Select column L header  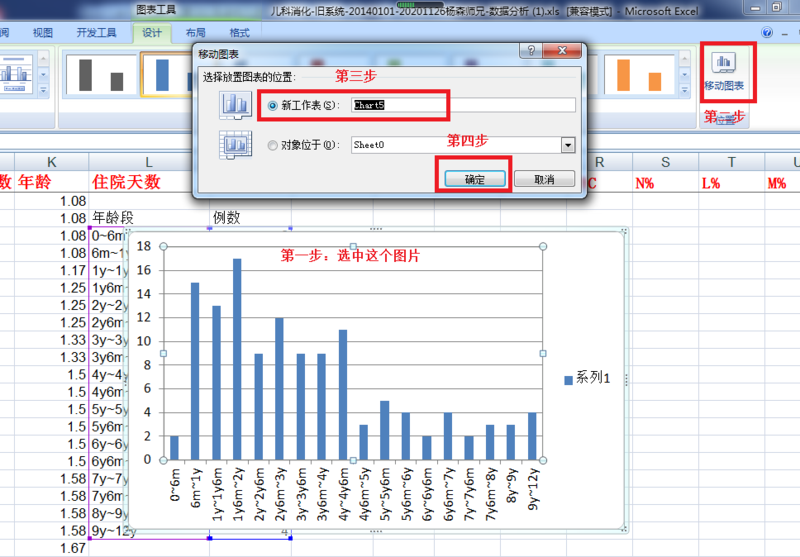148,162
